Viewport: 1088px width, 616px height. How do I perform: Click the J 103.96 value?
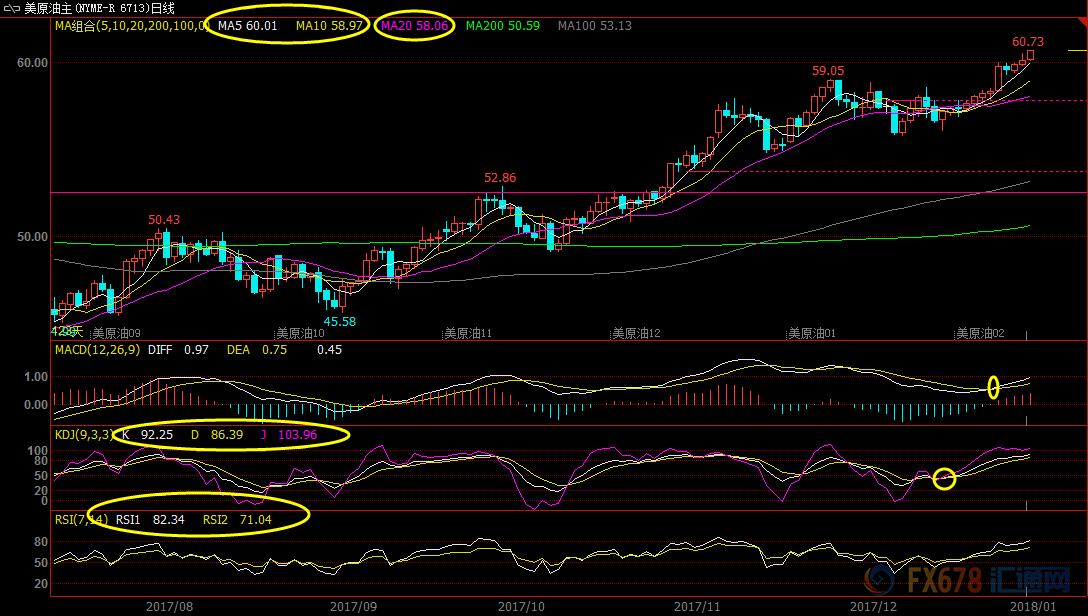pyautogui.click(x=289, y=435)
